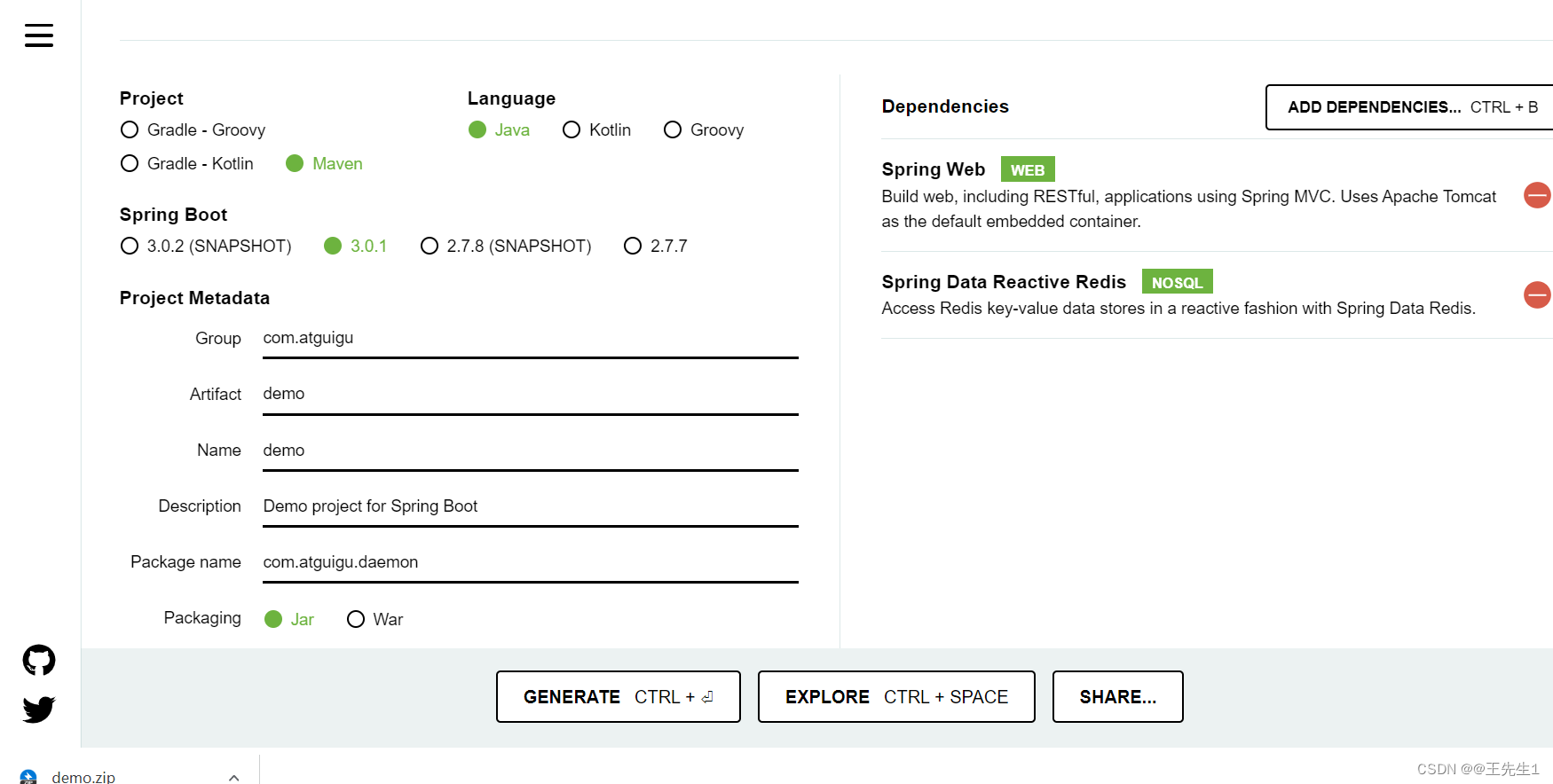Select Spring Boot 3.0.2 (SNAPSHOT)
This screenshot has width=1553, height=784.
(x=206, y=247)
